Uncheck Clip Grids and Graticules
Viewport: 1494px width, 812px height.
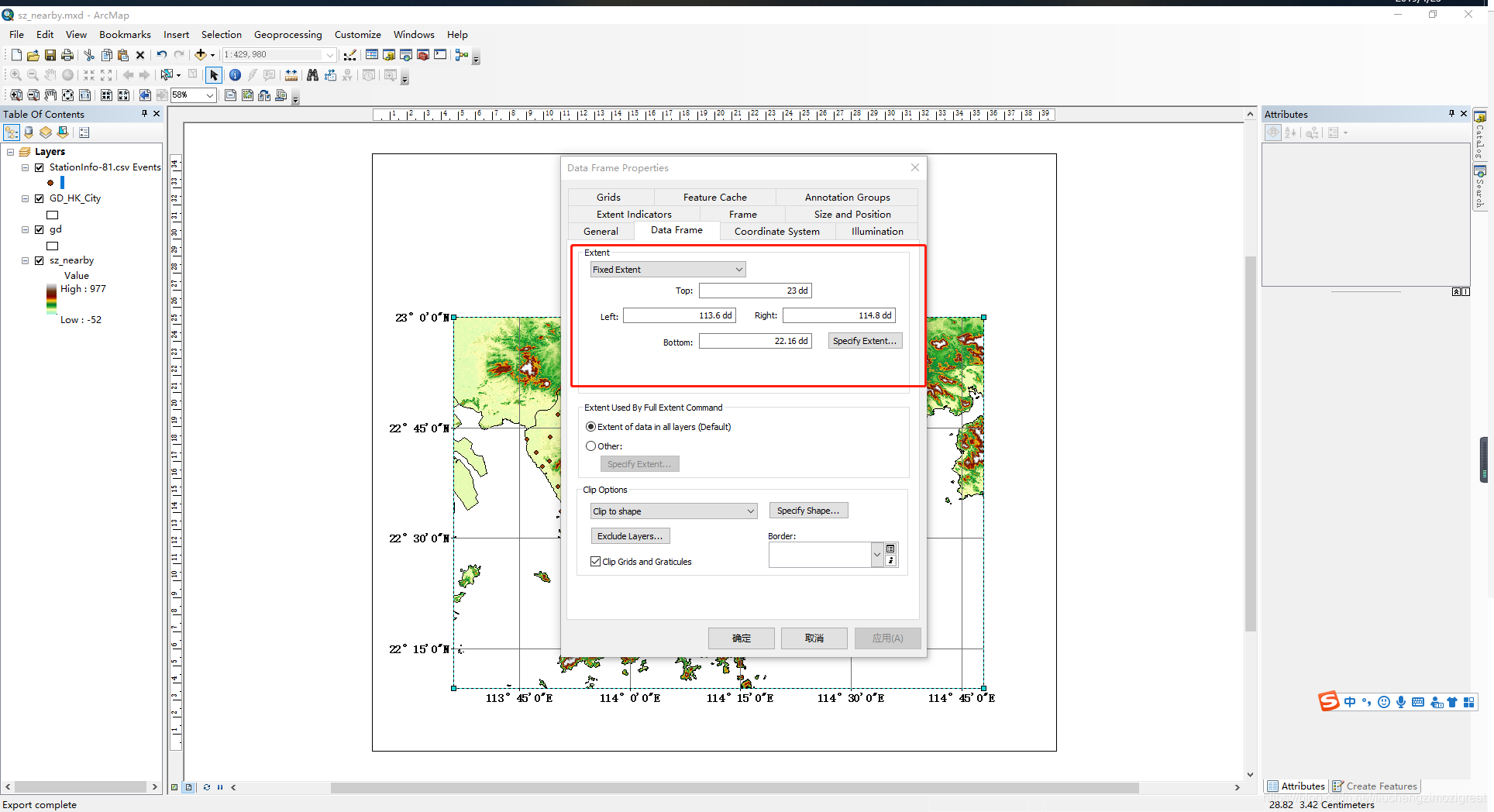click(x=595, y=561)
